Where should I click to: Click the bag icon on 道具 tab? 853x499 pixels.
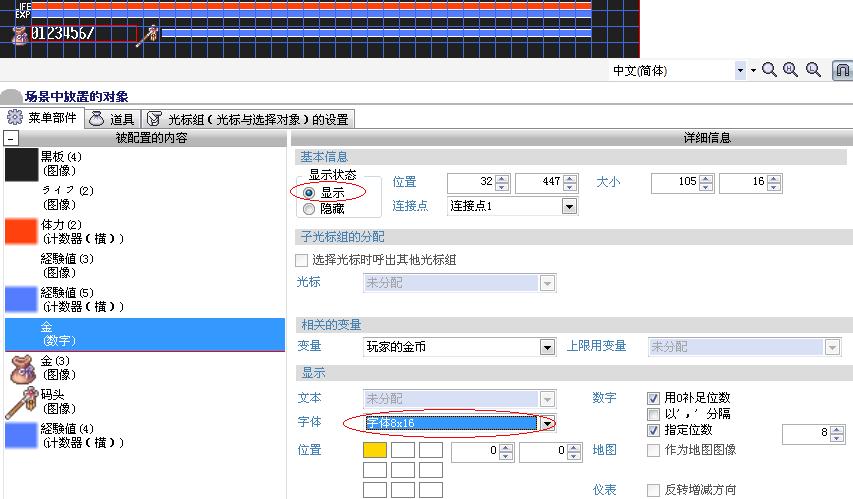[x=96, y=119]
